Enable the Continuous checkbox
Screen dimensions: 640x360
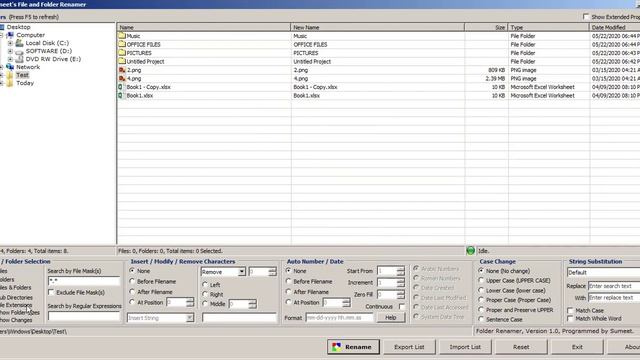pyautogui.click(x=402, y=306)
